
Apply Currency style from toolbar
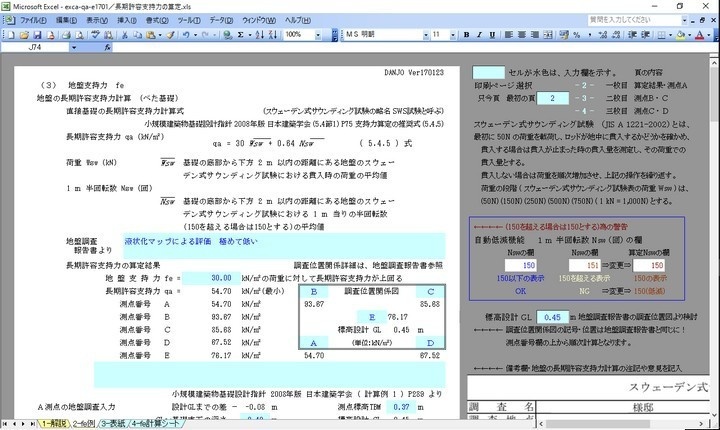coord(564,35)
